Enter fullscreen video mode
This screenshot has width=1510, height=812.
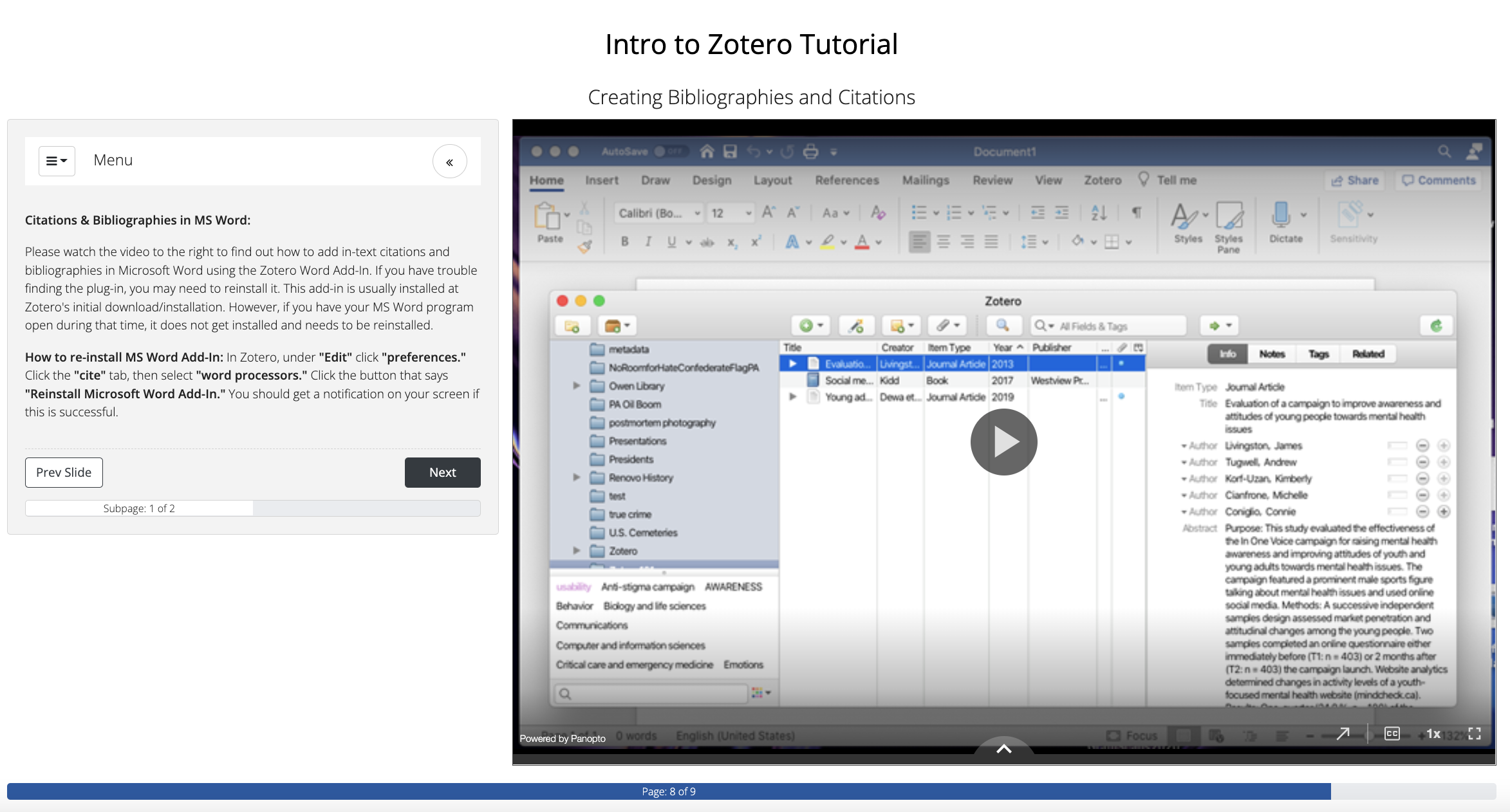(x=1475, y=734)
